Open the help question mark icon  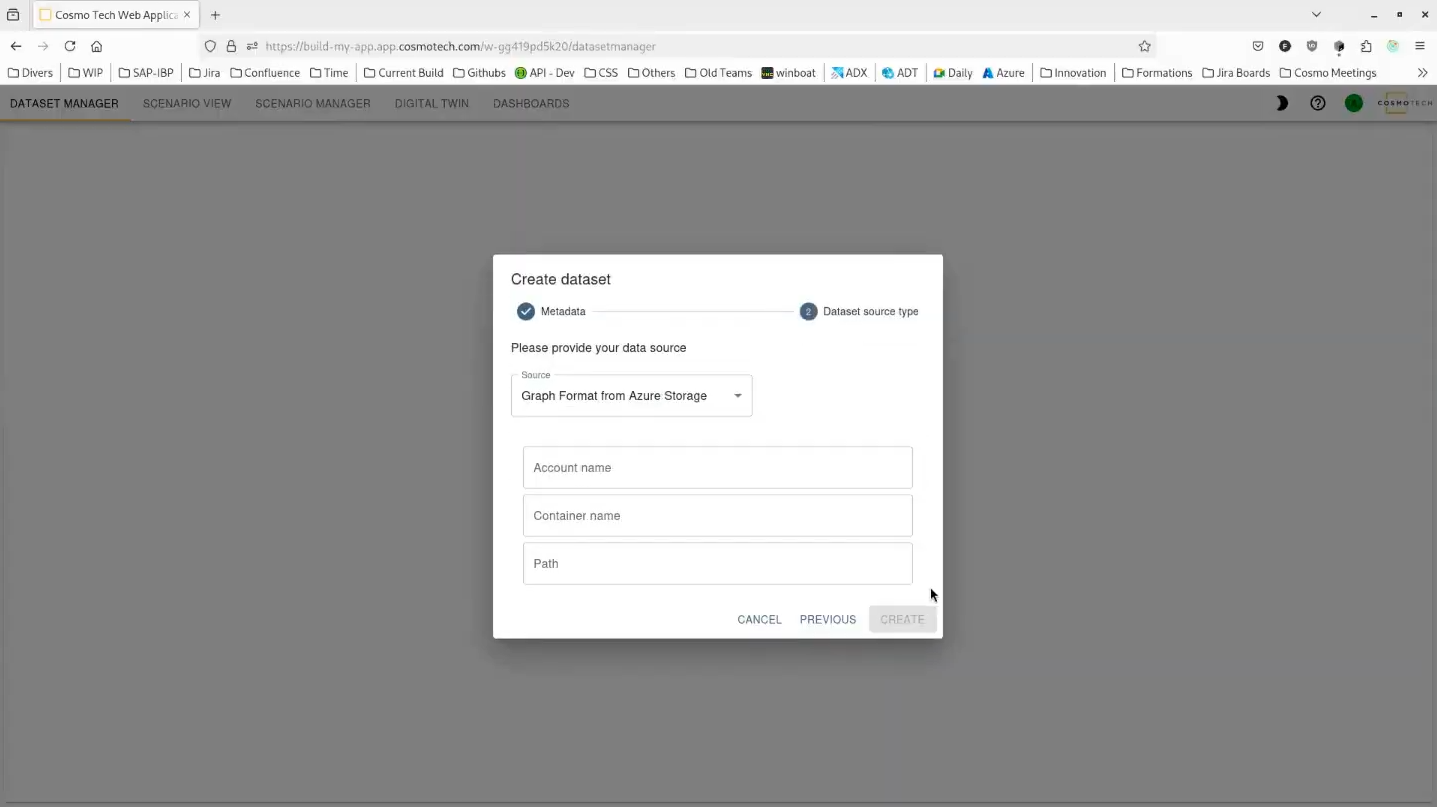pyautogui.click(x=1317, y=103)
